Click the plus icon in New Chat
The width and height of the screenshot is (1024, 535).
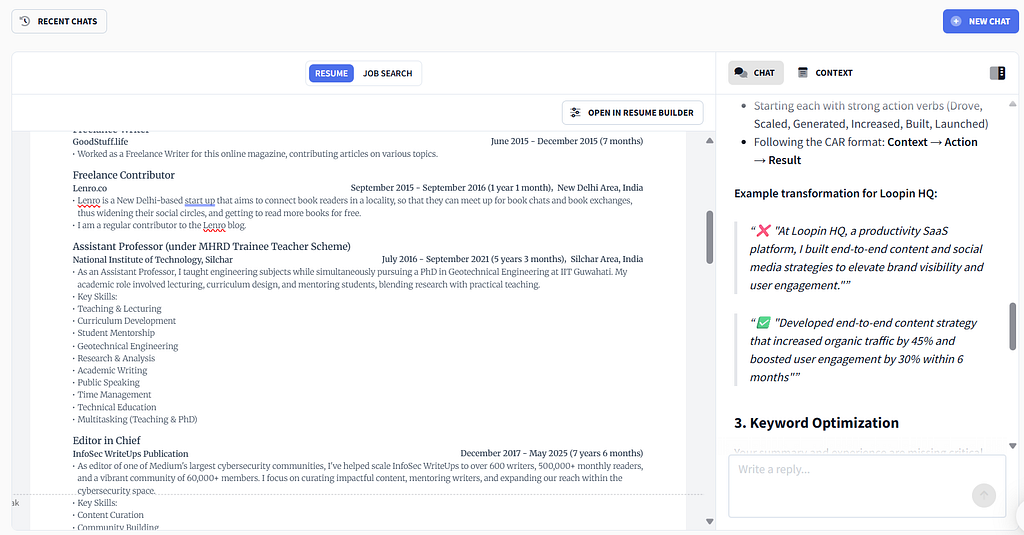tap(956, 22)
